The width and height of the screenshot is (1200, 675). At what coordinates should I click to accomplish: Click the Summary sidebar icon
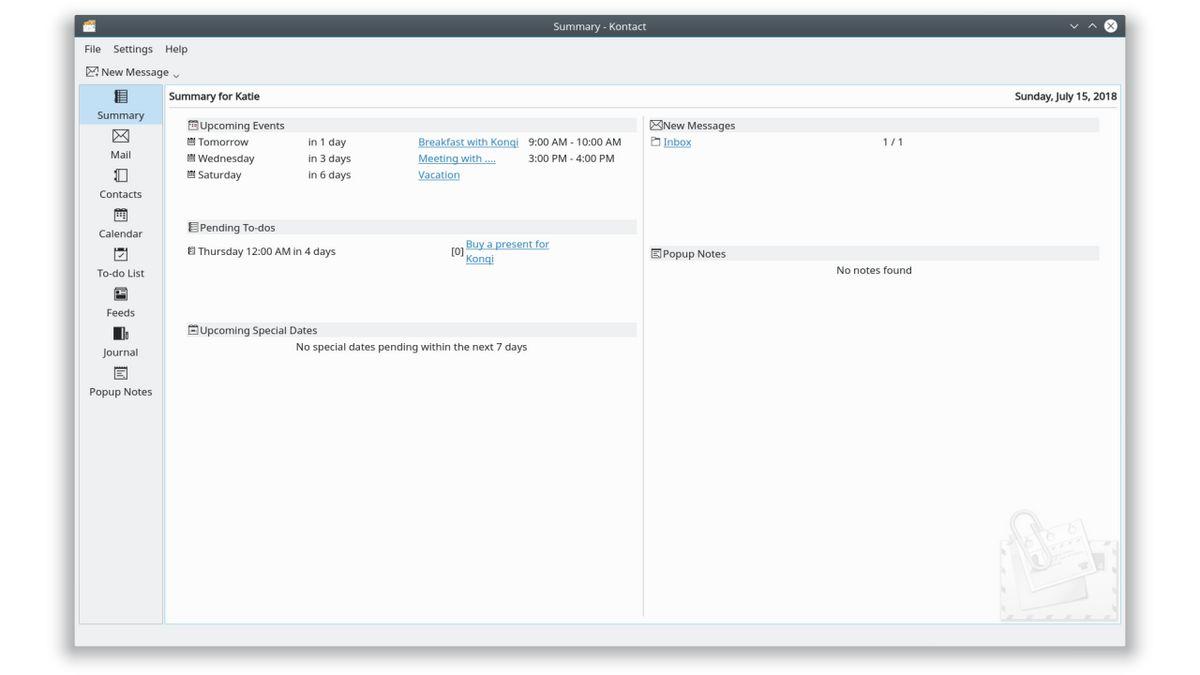pos(120,97)
